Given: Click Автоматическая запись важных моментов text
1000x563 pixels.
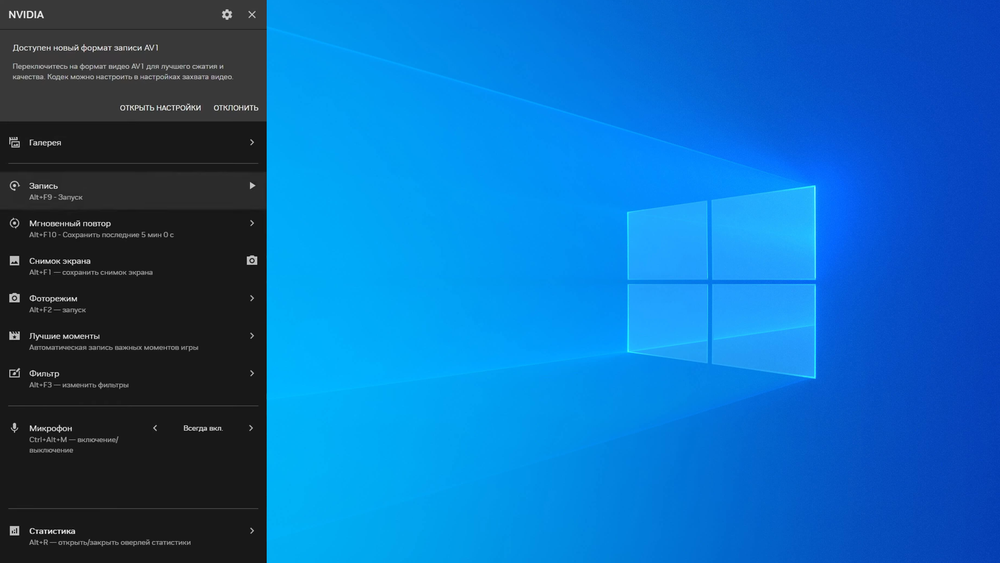Looking at the screenshot, I should tap(114, 347).
